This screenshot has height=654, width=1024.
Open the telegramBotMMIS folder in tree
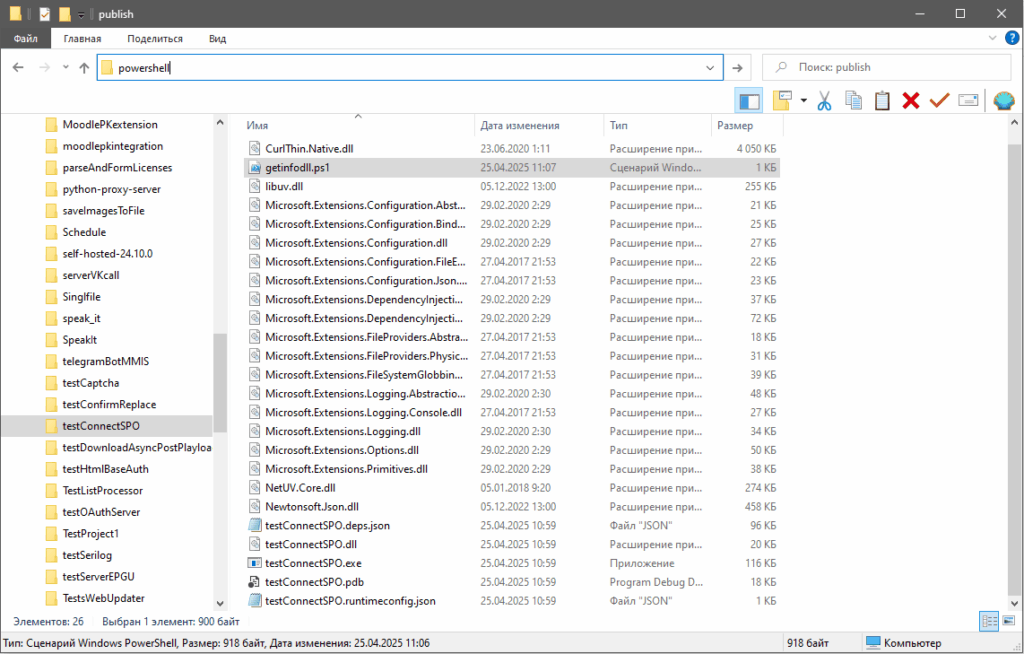click(x=105, y=361)
